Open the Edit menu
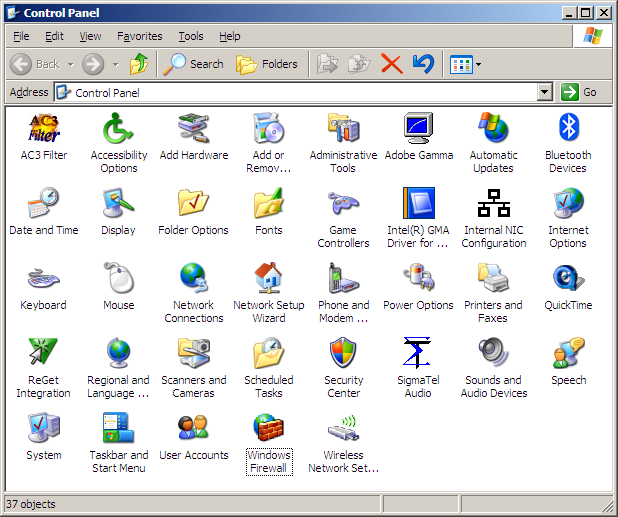The width and height of the screenshot is (618, 517). (x=54, y=36)
